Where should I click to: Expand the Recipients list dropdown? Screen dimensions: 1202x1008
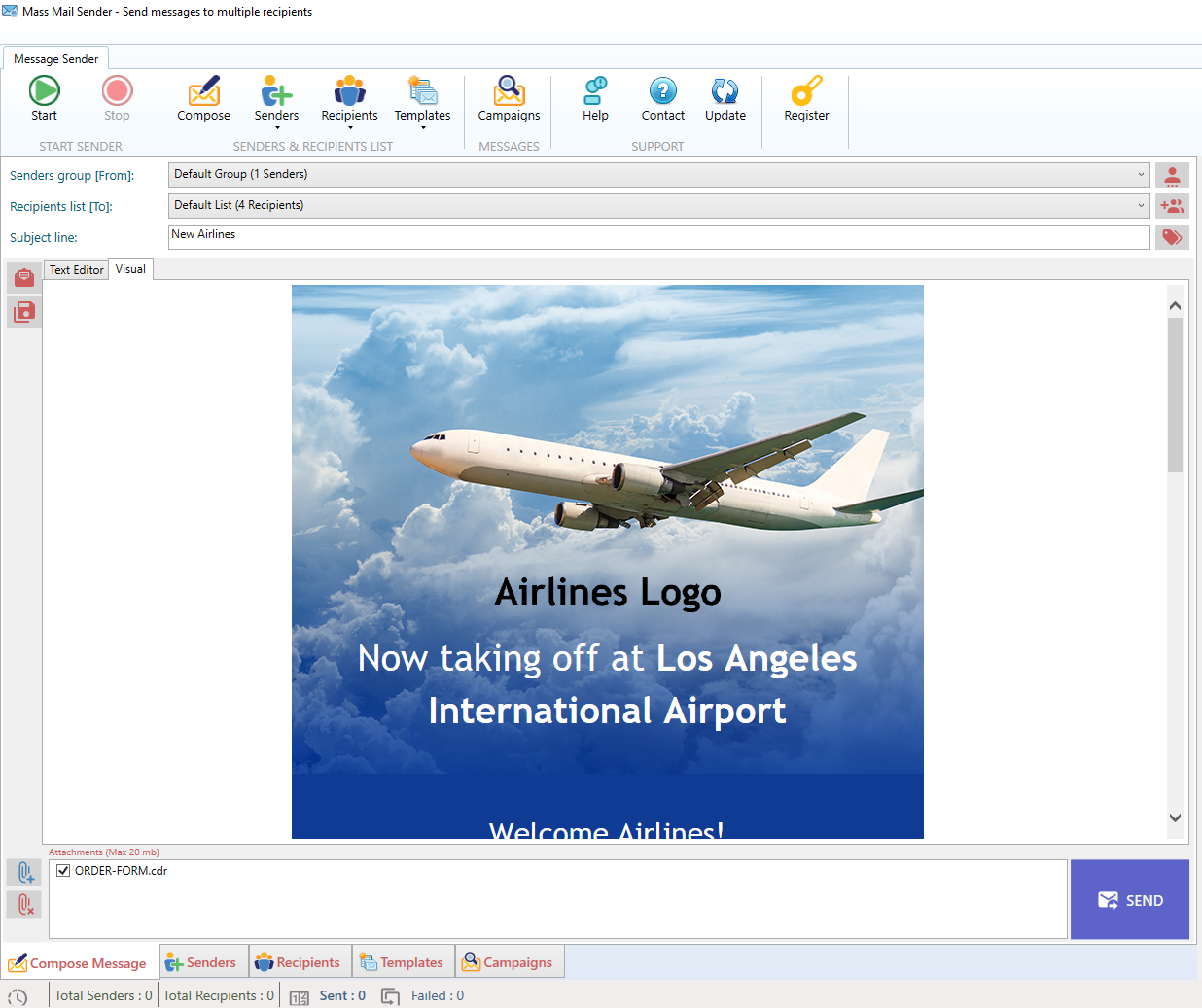[x=1141, y=206]
